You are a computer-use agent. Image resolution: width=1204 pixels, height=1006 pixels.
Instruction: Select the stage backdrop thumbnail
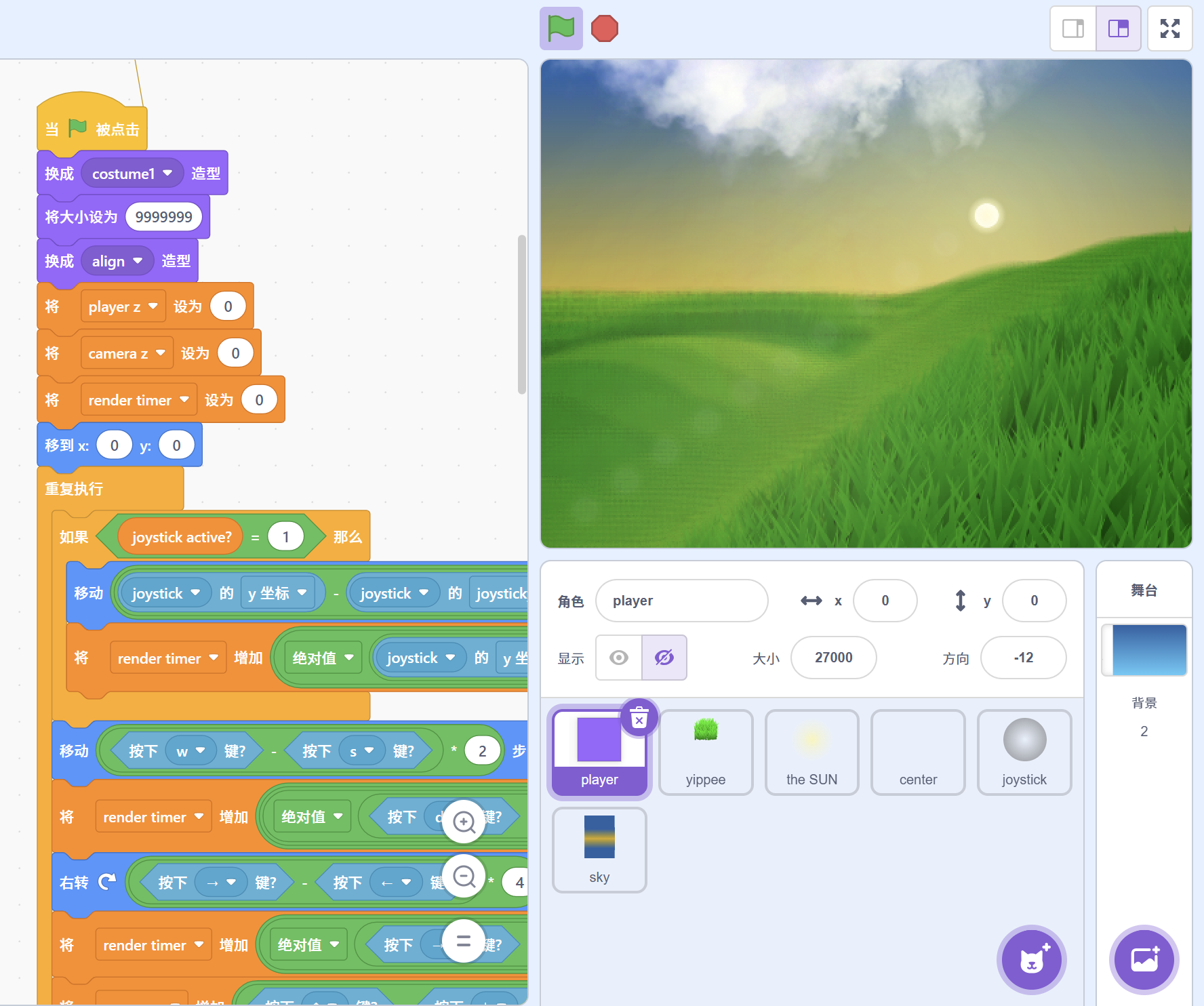(1144, 650)
